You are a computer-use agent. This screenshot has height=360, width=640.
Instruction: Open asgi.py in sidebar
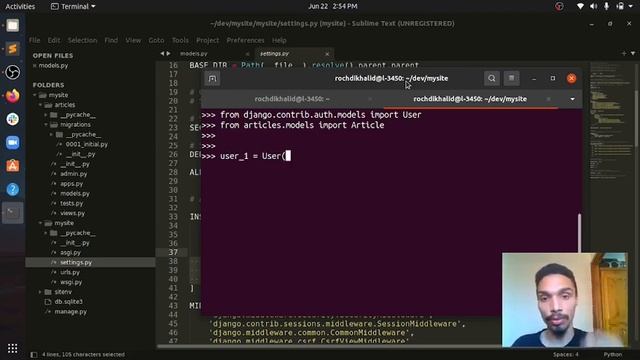point(70,253)
